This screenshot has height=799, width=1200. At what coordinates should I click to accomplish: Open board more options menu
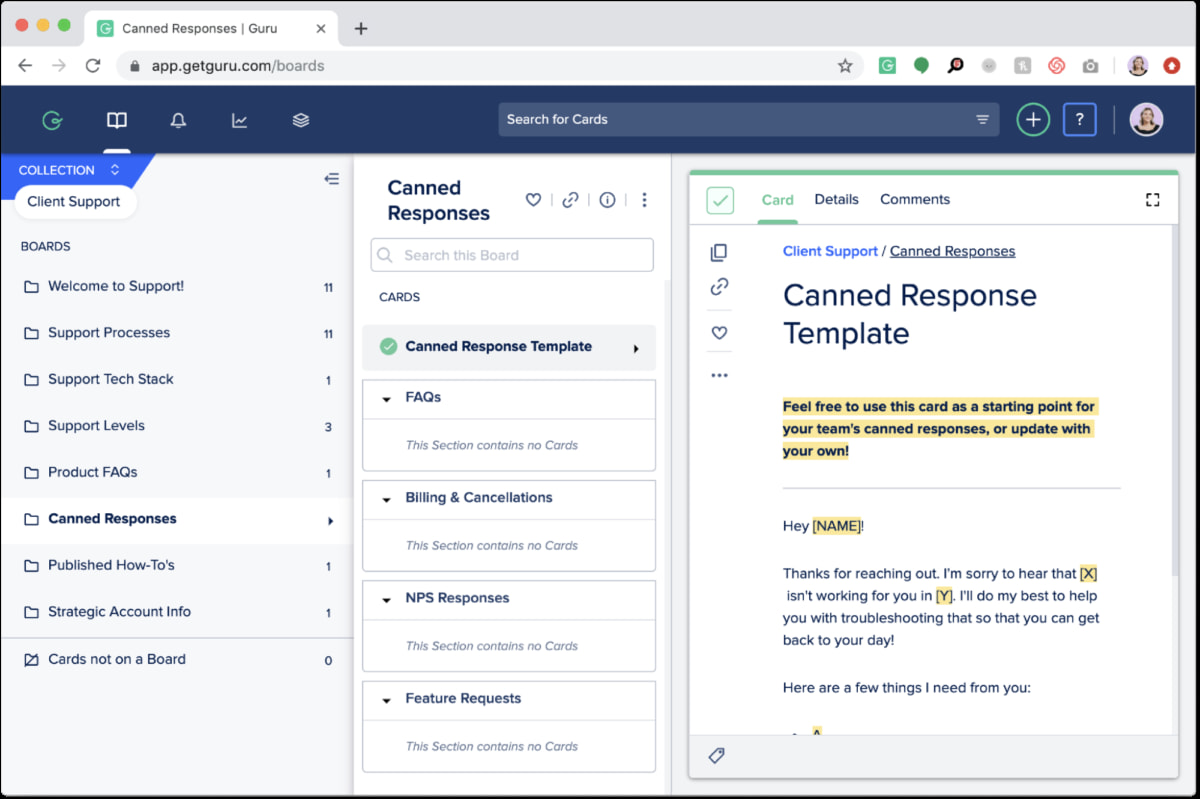click(644, 200)
